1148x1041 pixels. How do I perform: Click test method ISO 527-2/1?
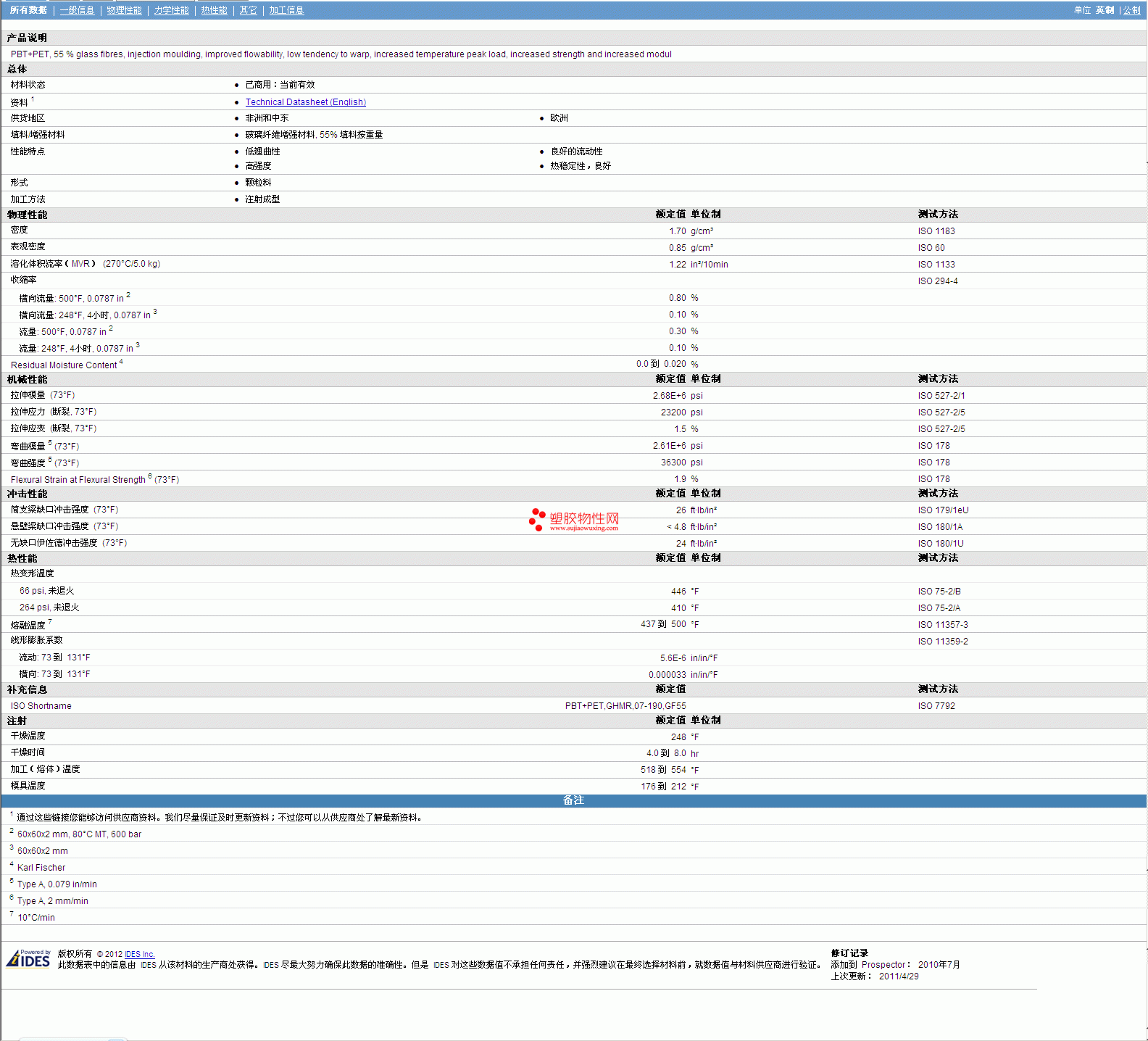pos(941,396)
